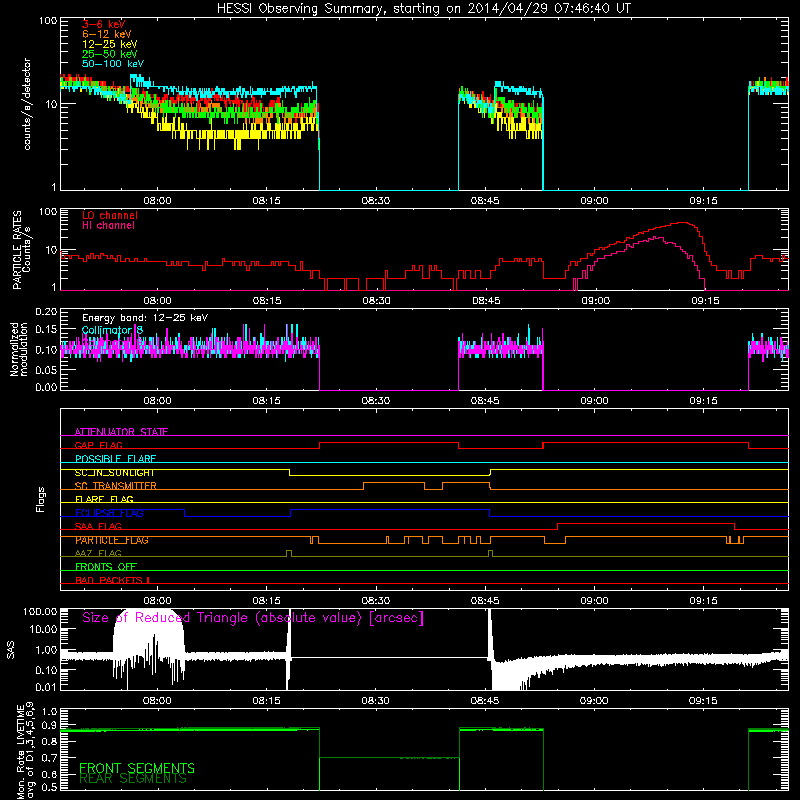Select the 25-50 keV legend entry

point(110,54)
